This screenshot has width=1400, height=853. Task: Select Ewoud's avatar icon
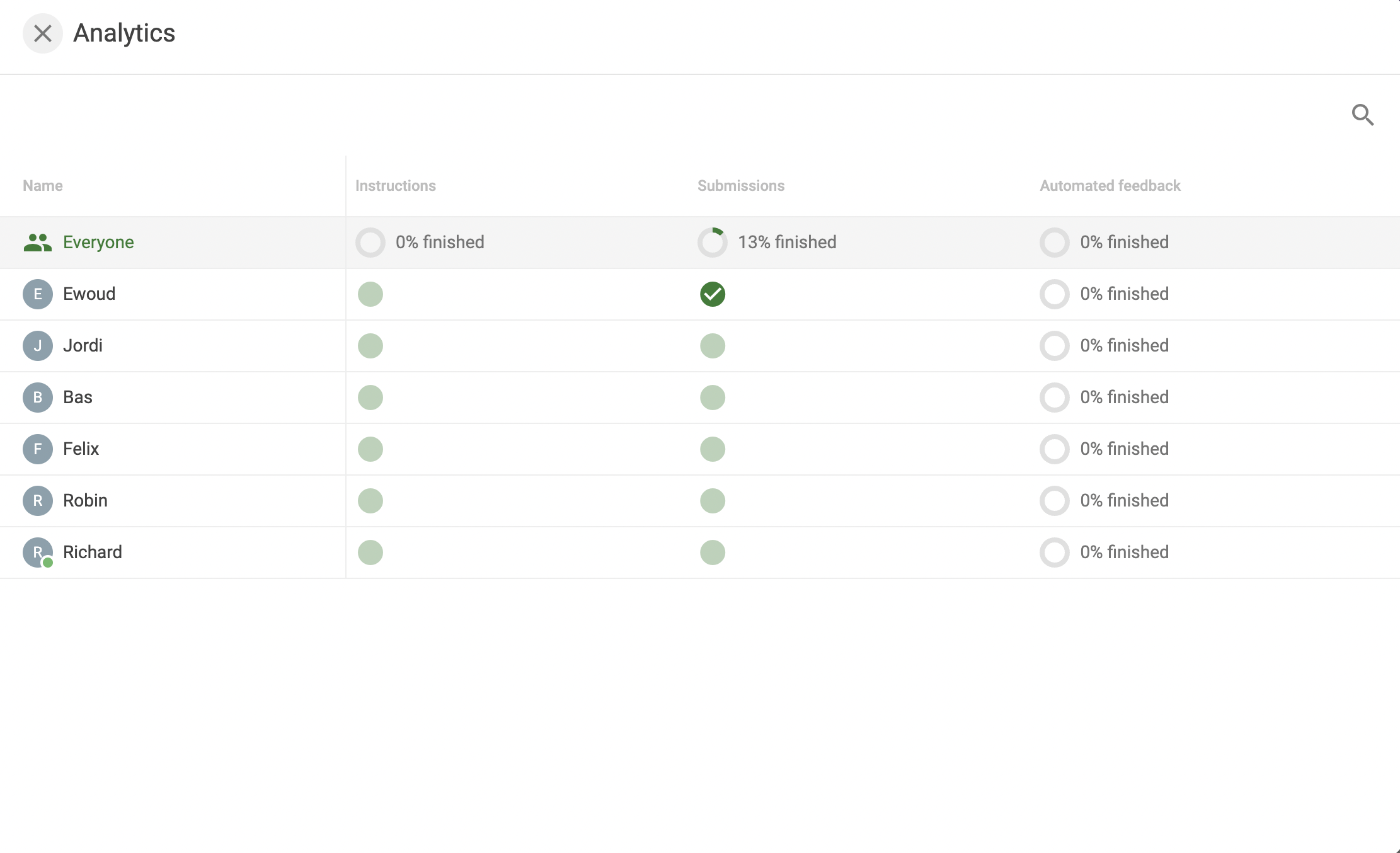[x=38, y=294]
